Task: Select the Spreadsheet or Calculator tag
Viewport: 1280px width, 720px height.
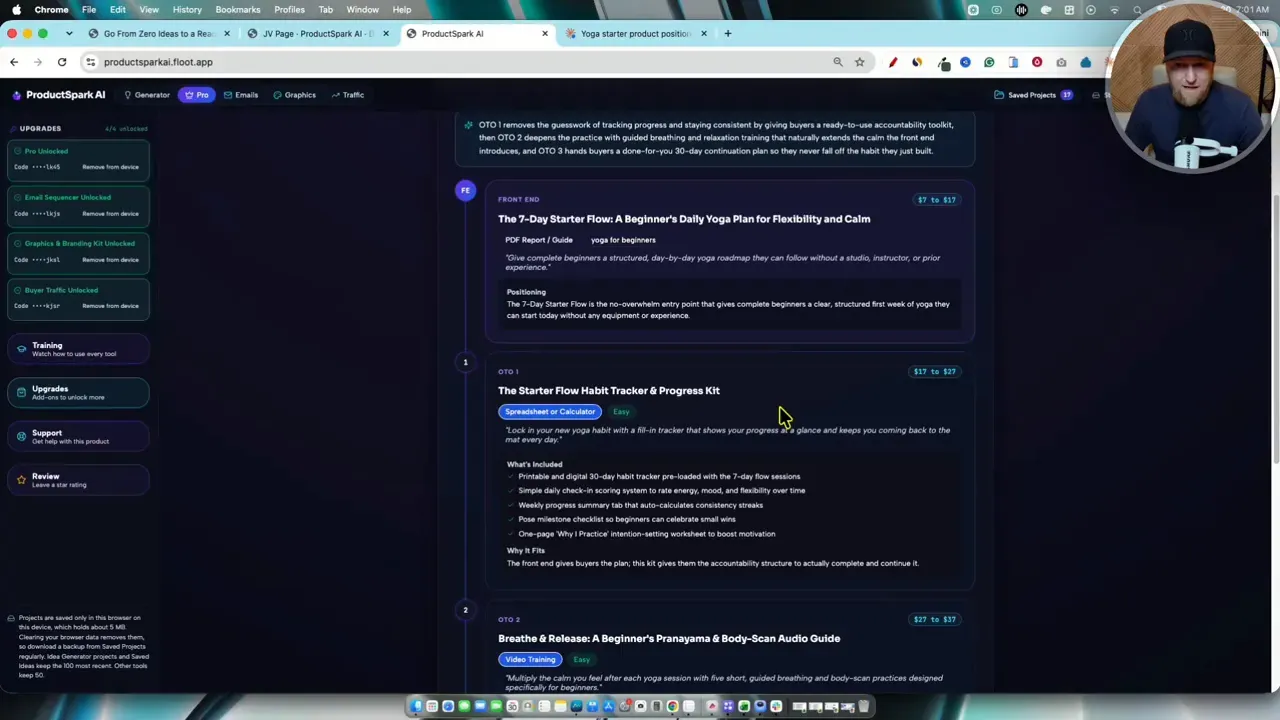Action: point(550,412)
